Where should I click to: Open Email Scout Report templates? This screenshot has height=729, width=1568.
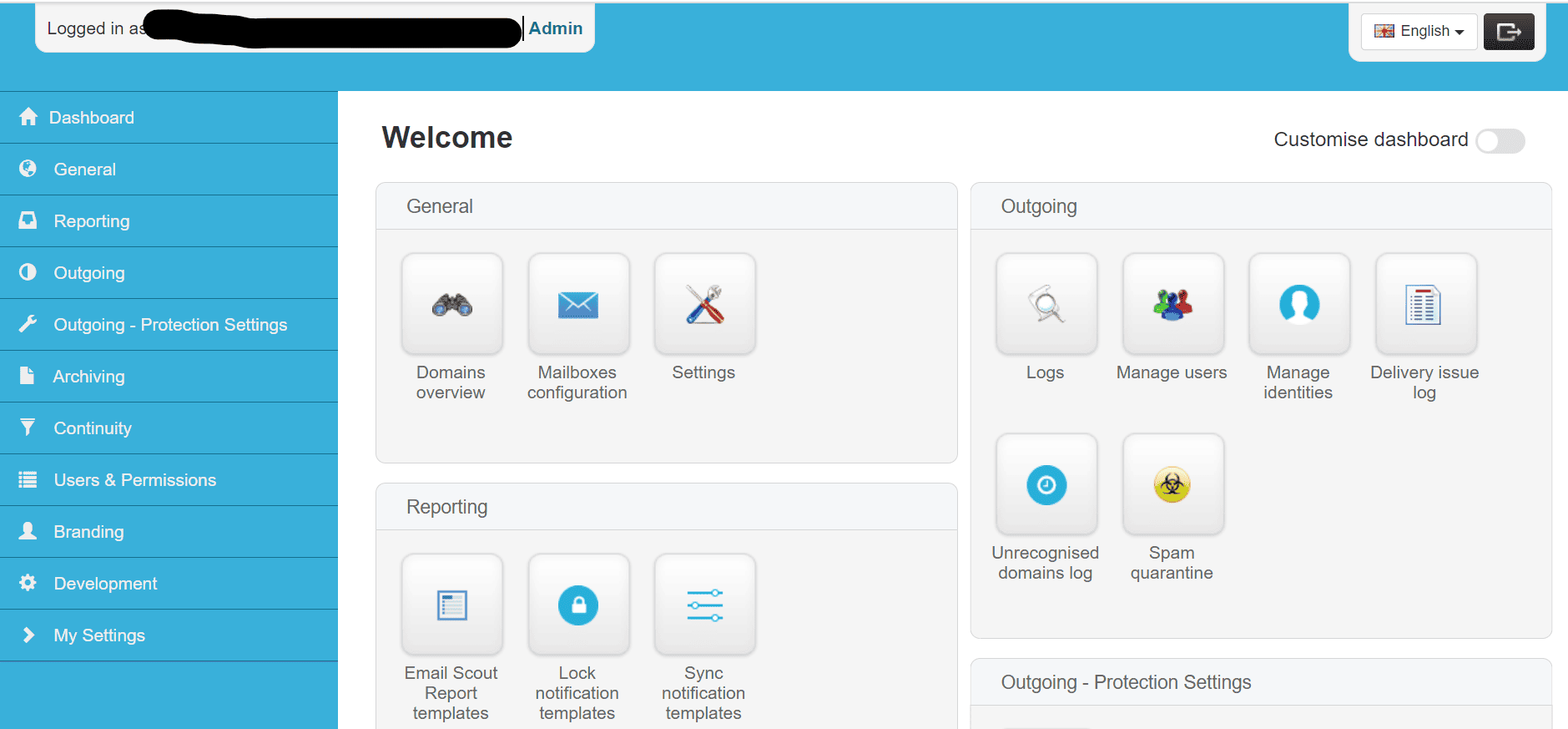(451, 605)
